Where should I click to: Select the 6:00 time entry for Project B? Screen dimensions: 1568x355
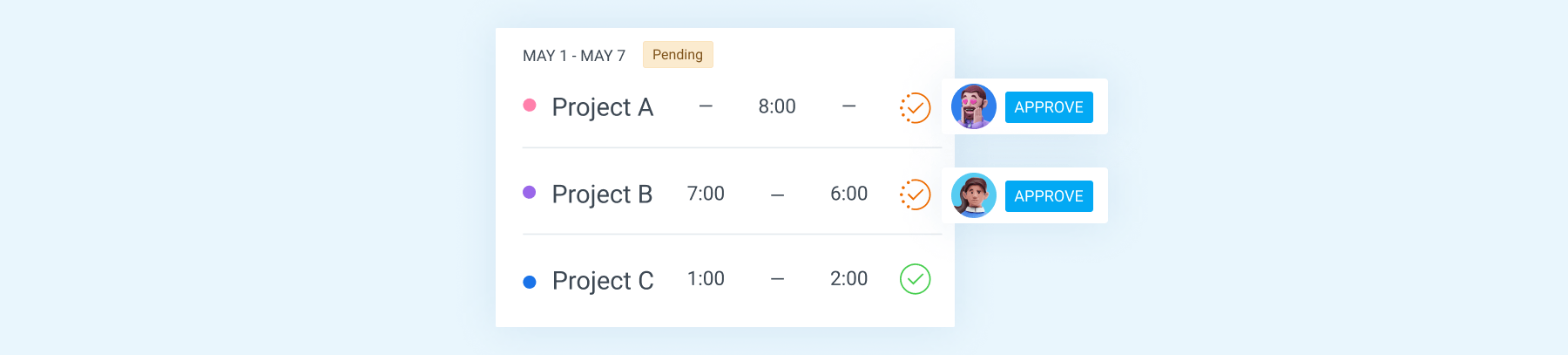pos(848,194)
